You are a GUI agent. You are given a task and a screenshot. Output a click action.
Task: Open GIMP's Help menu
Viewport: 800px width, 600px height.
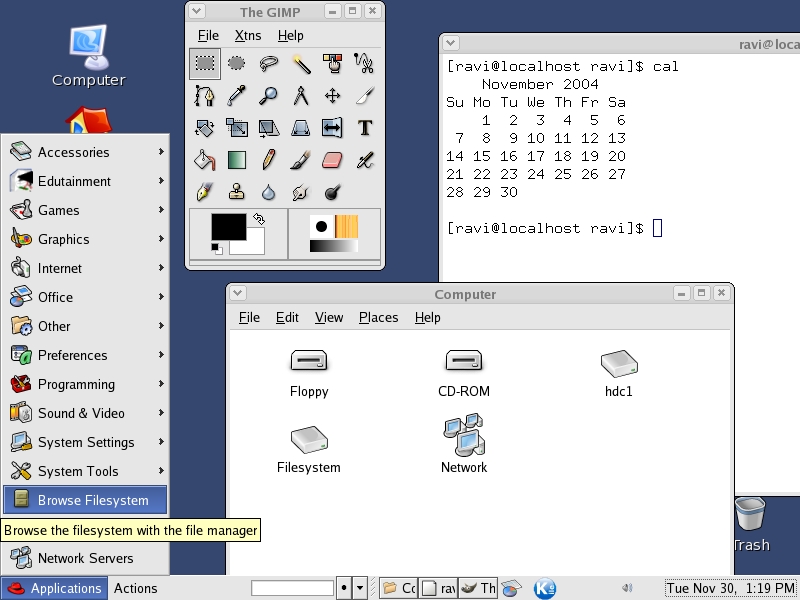point(290,36)
